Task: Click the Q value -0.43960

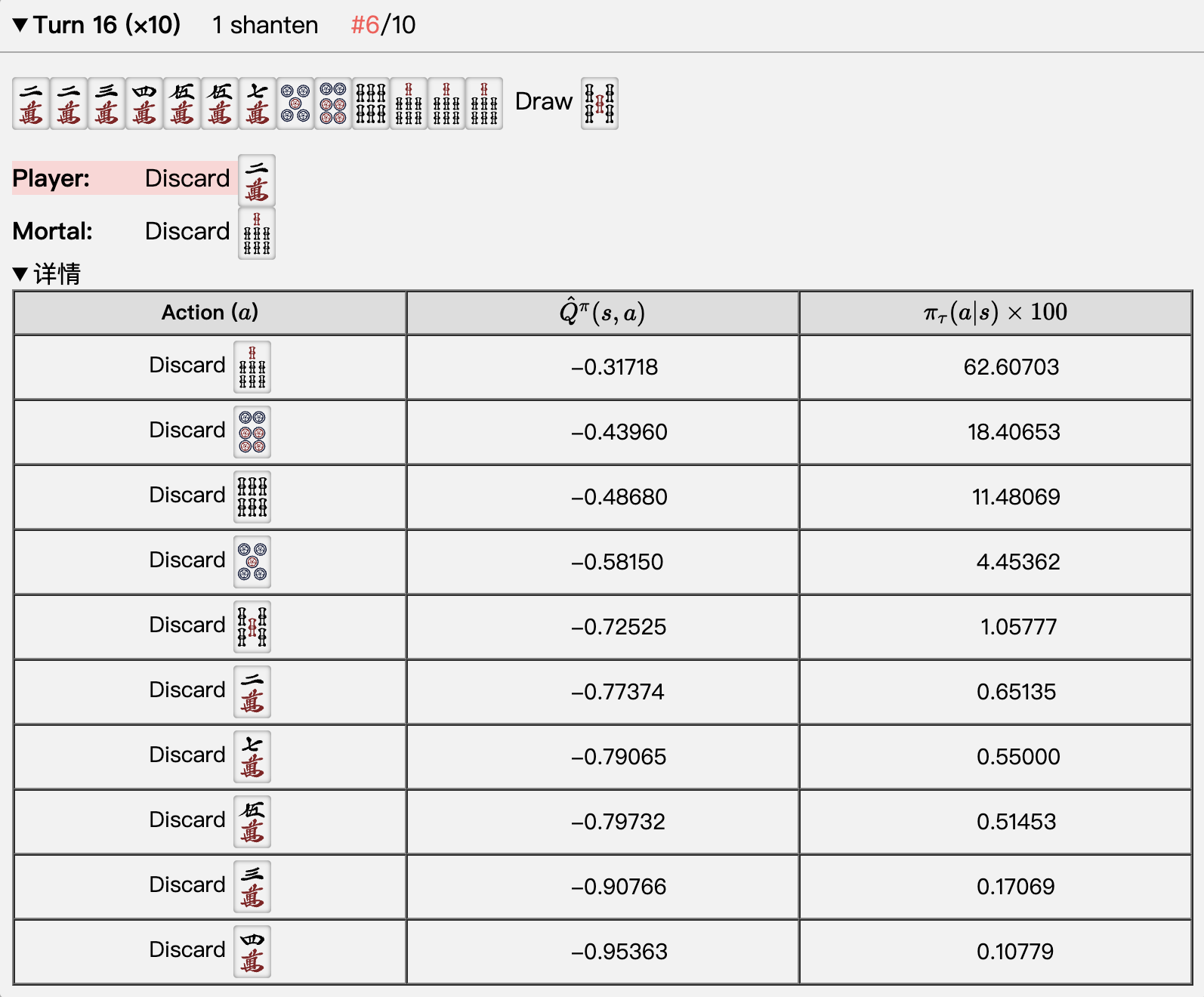Action: click(619, 432)
